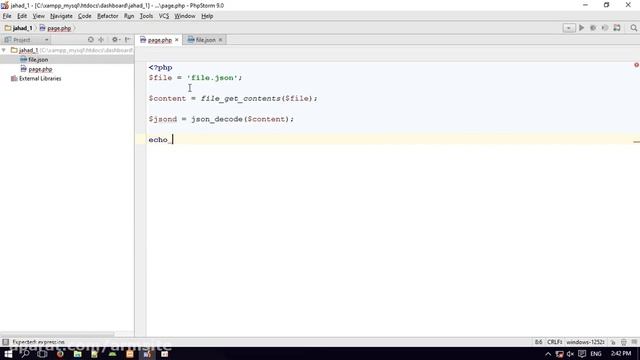Click the page.php breadcrumb in navigation bar
Screen dimensions: 640x360
(55, 28)
